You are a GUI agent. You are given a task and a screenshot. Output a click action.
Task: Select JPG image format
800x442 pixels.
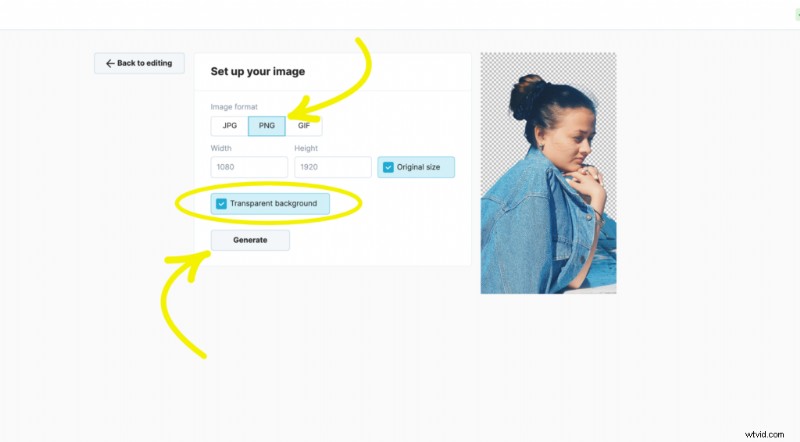(230, 126)
